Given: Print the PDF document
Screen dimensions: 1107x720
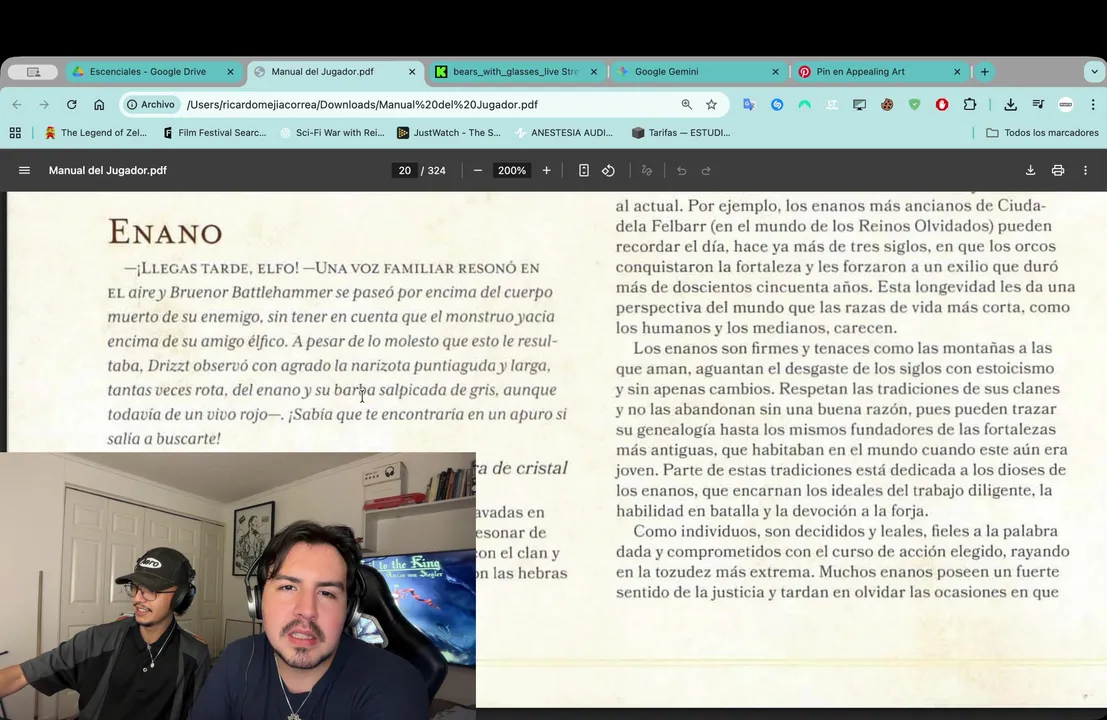Looking at the screenshot, I should (1058, 170).
